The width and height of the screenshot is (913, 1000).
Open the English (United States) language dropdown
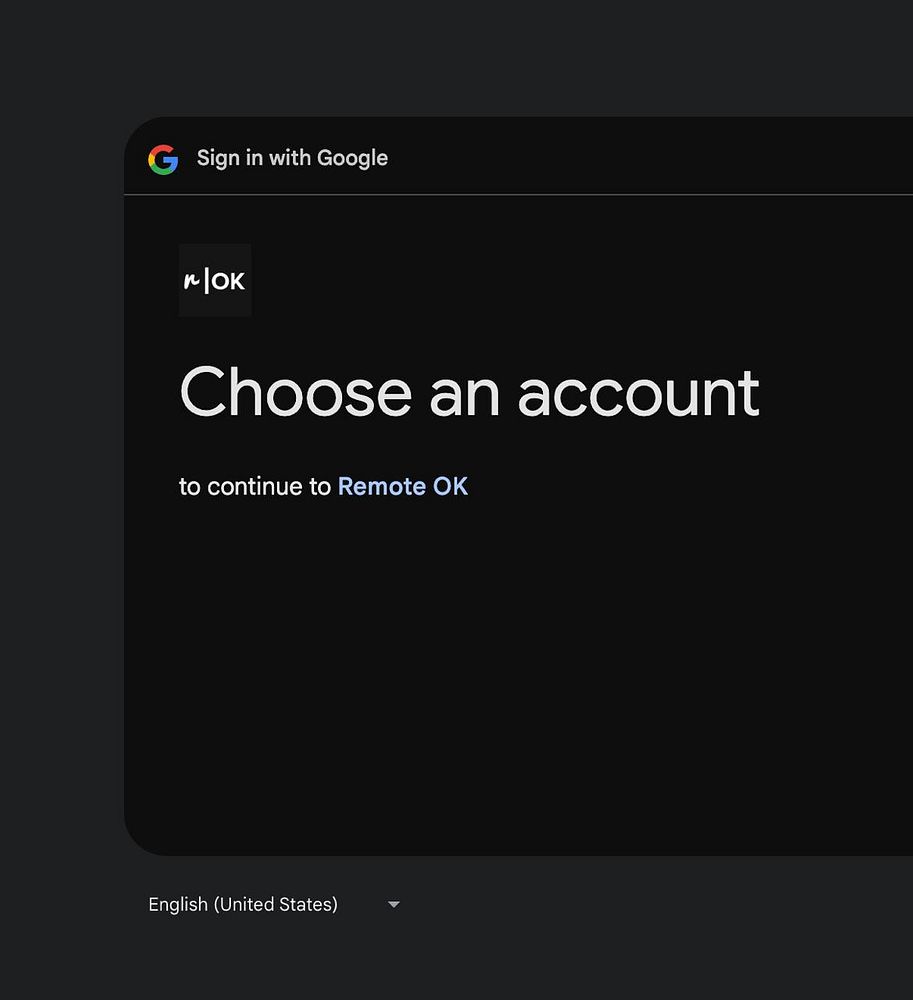275,904
